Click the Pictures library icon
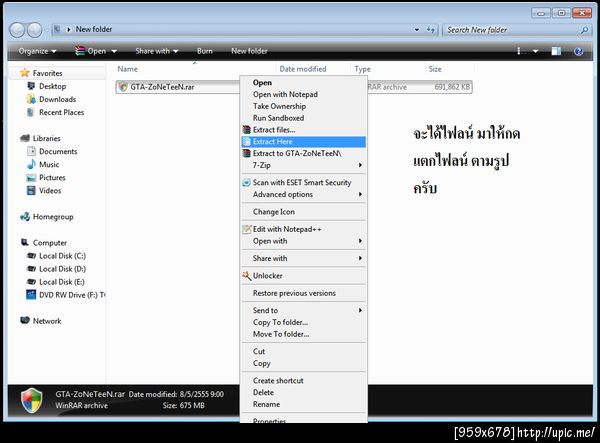This screenshot has height=443, width=600. pos(31,178)
